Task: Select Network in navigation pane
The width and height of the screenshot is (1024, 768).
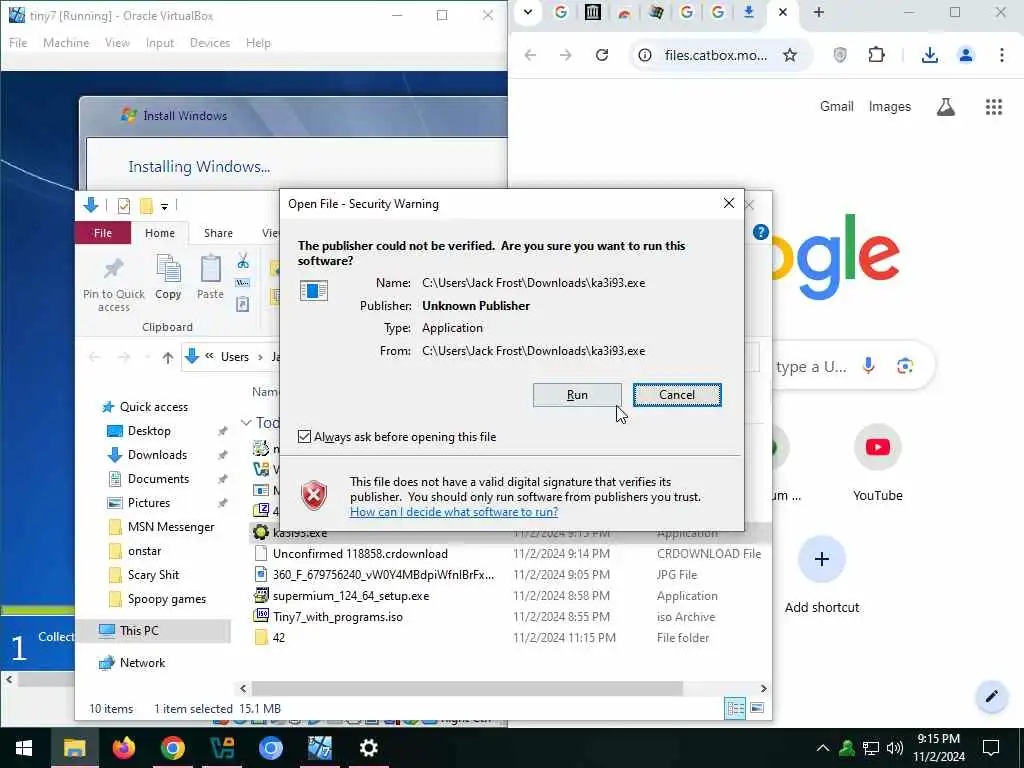Action: (142, 663)
